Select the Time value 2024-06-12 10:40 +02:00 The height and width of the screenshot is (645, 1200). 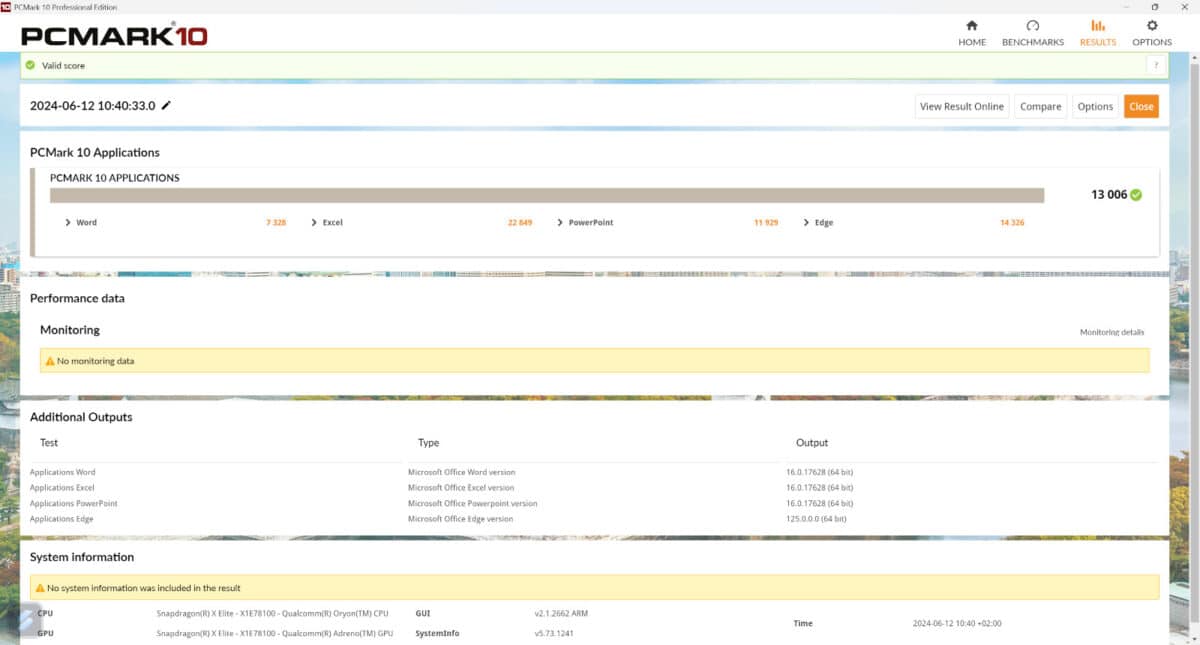pyautogui.click(x=957, y=623)
